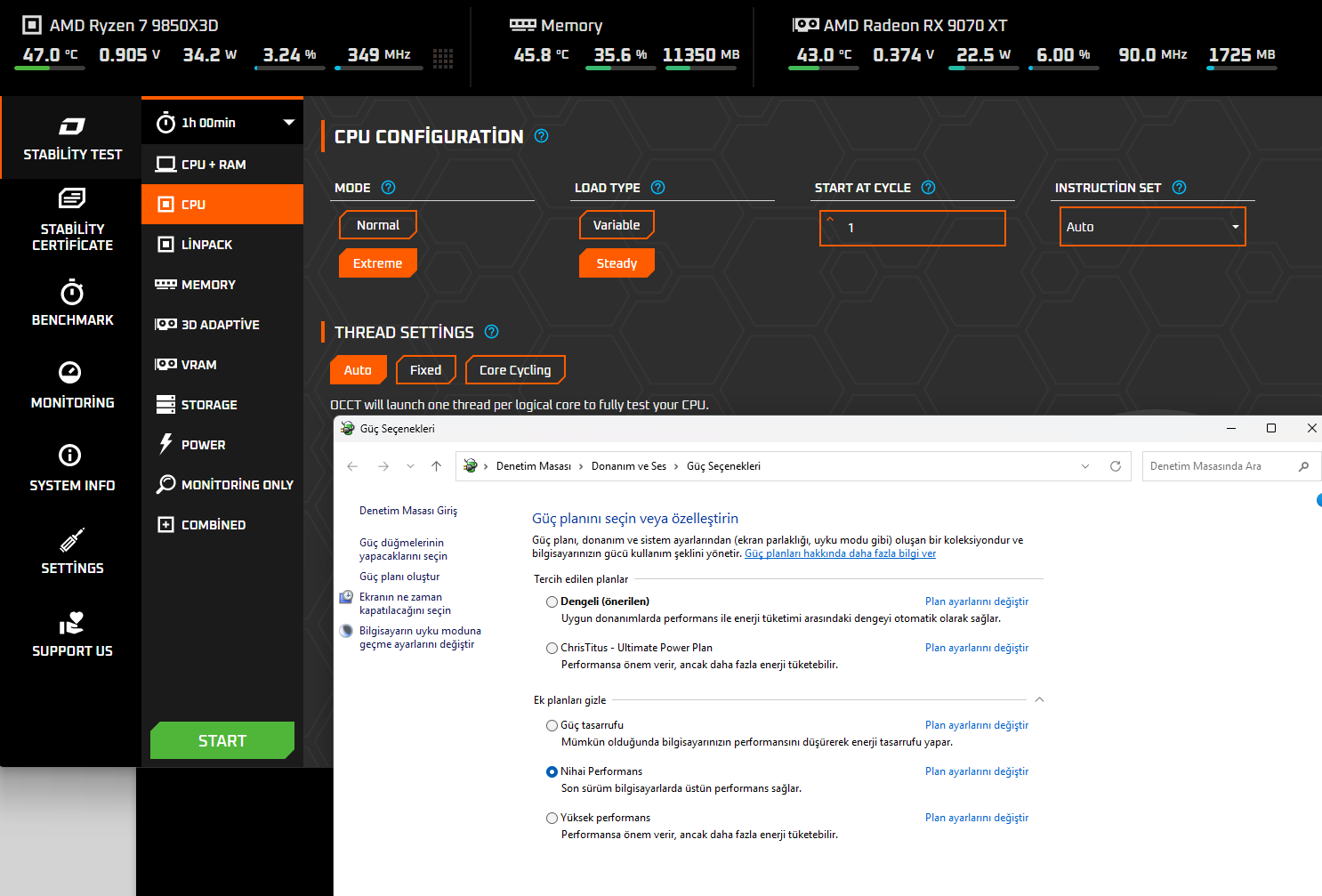Viewport: 1322px width, 896px height.
Task: Click help icon next to Load Type
Action: 657,188
